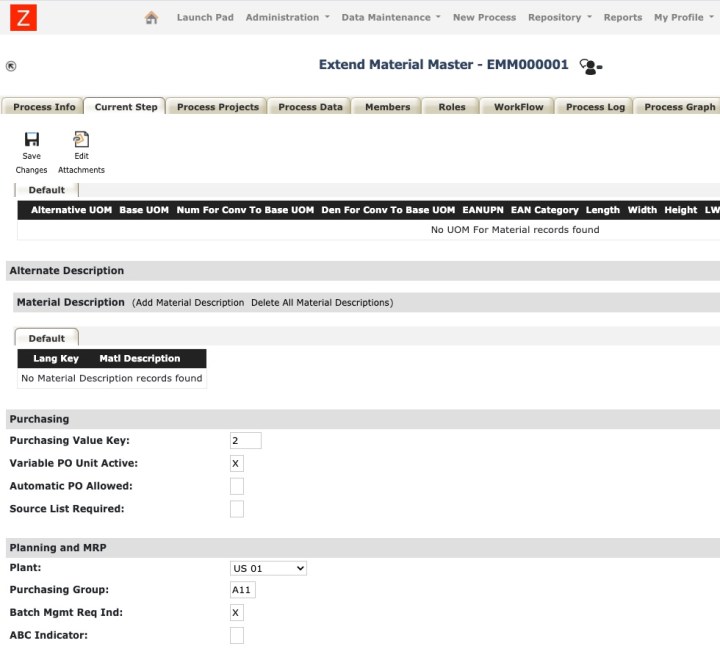The height and width of the screenshot is (649, 720).
Task: Select the Default tab above the UOM table
Action: (46, 190)
